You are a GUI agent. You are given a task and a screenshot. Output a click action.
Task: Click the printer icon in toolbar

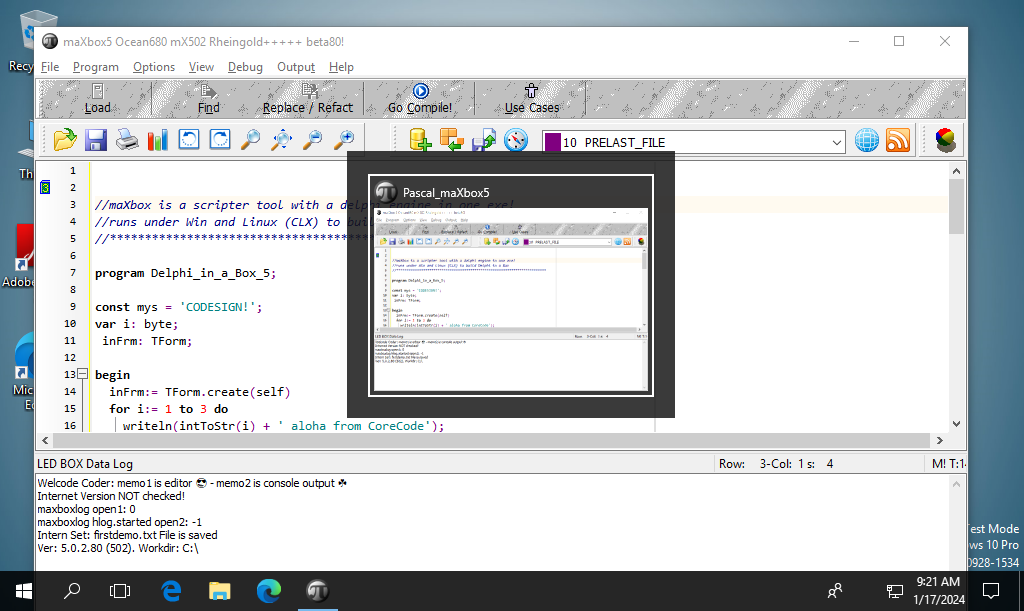pyautogui.click(x=127, y=140)
